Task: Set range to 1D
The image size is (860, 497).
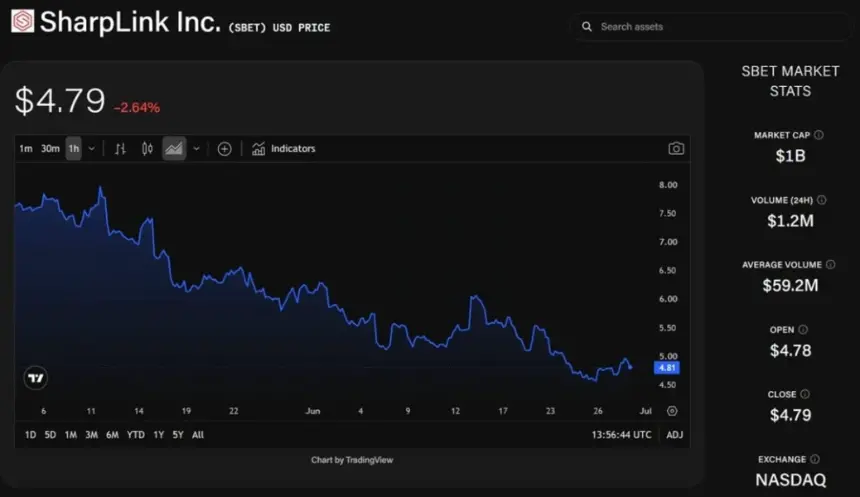Action: [x=30, y=435]
